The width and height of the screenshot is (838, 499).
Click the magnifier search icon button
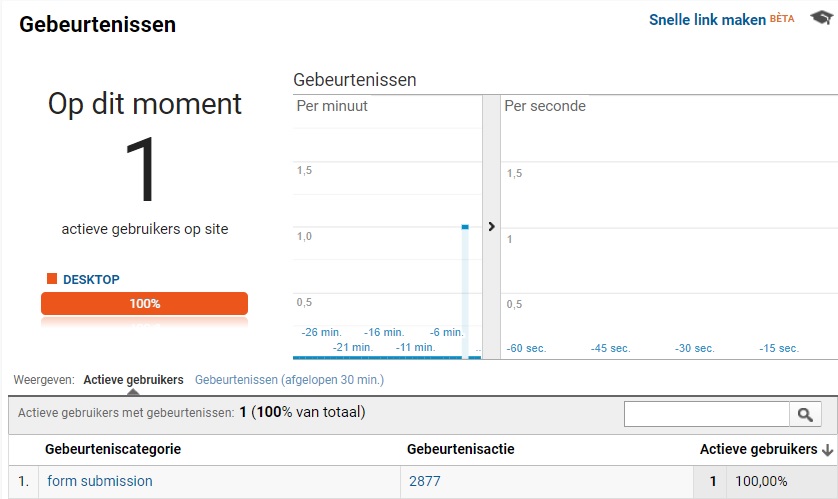pos(805,414)
